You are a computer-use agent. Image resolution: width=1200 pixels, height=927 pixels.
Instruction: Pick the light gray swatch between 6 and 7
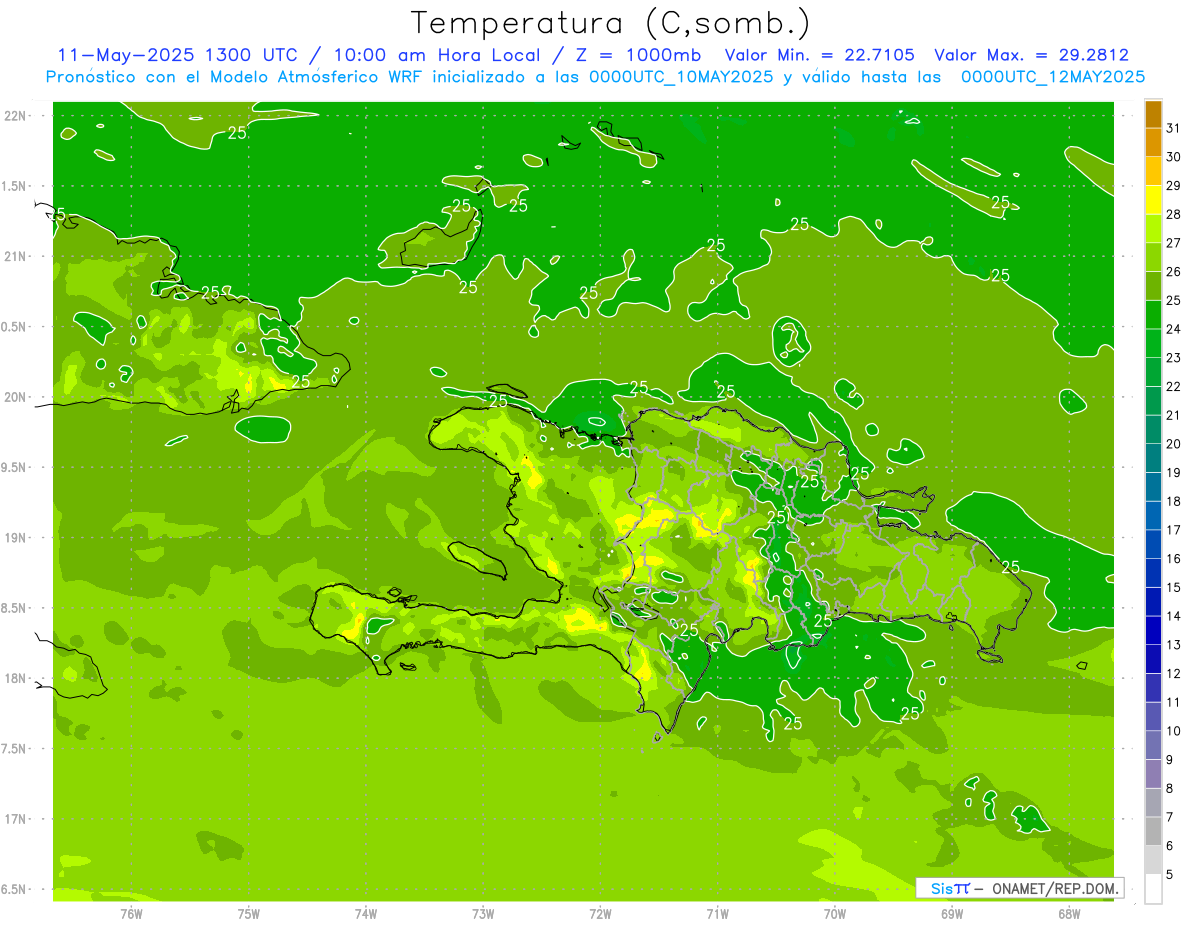coord(1153,832)
